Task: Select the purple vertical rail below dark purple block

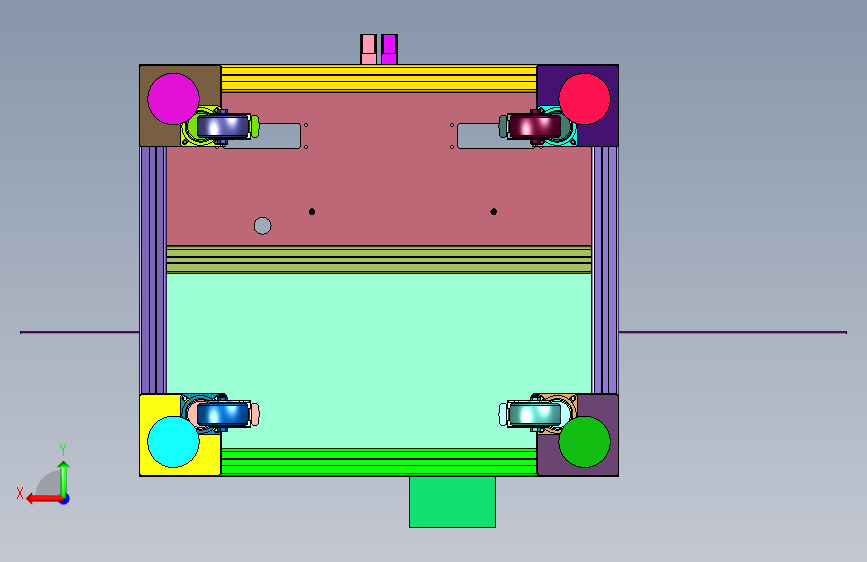Action: click(x=605, y=270)
